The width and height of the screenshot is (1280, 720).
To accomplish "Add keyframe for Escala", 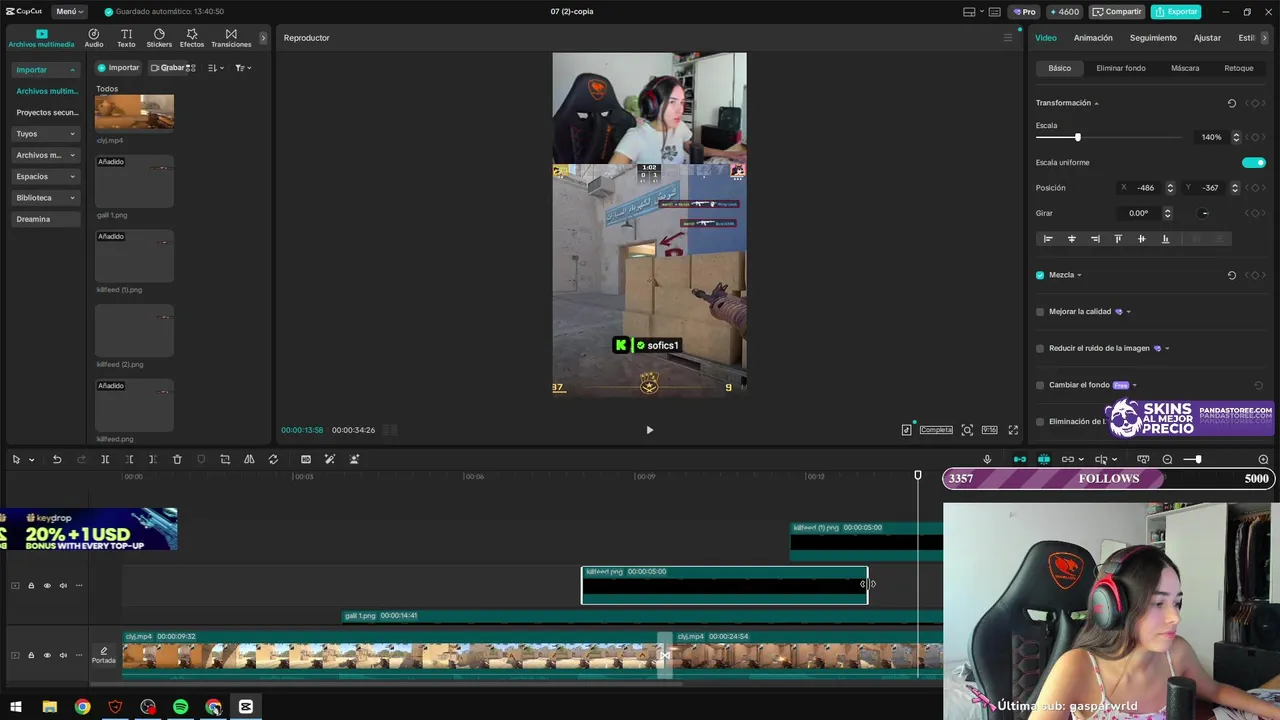I will click(1255, 137).
